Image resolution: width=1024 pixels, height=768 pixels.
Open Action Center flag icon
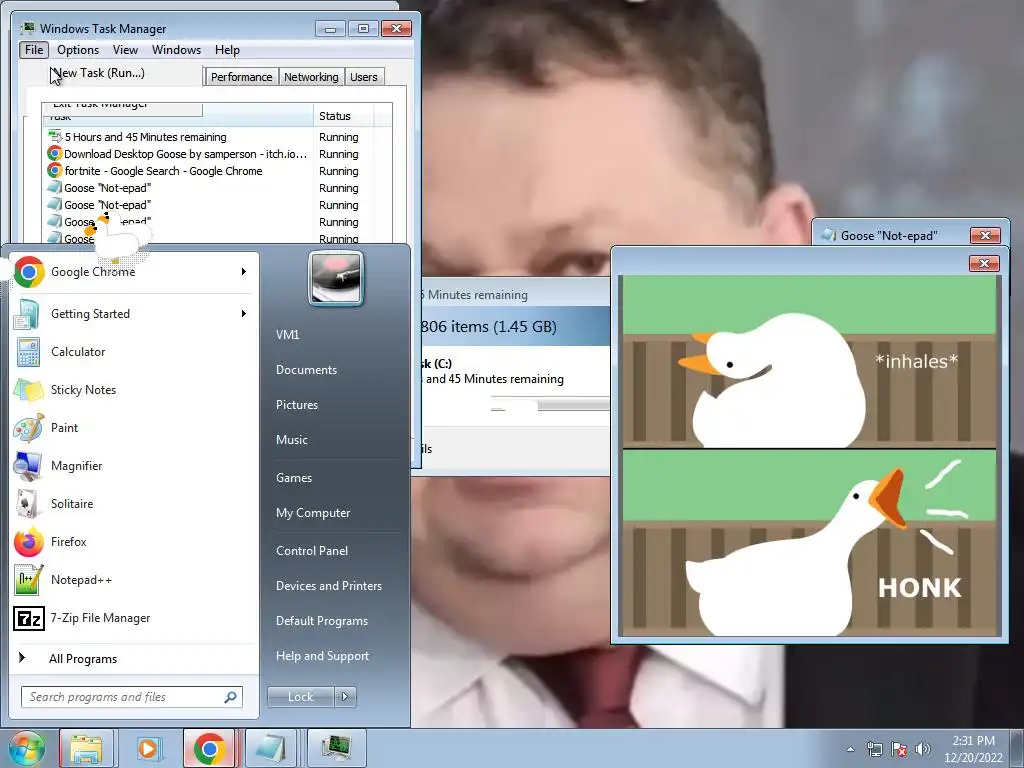[x=899, y=749]
